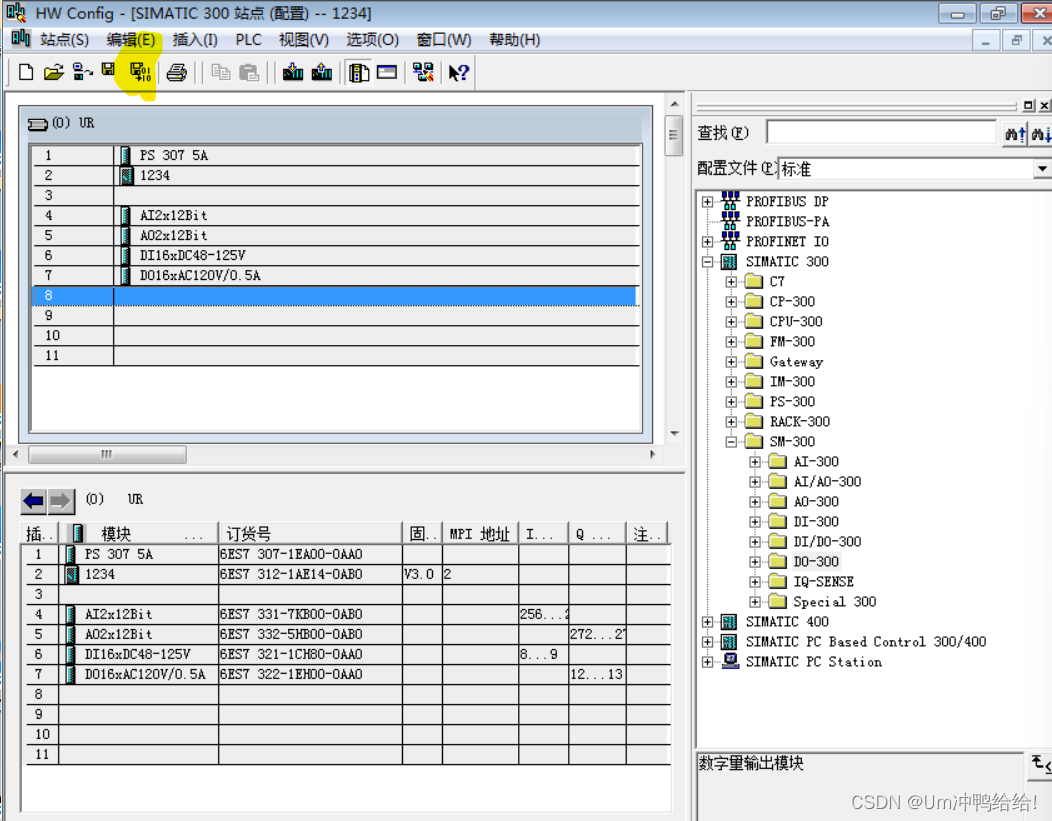Open the 配置文件 profile dropdown

pos(1041,168)
